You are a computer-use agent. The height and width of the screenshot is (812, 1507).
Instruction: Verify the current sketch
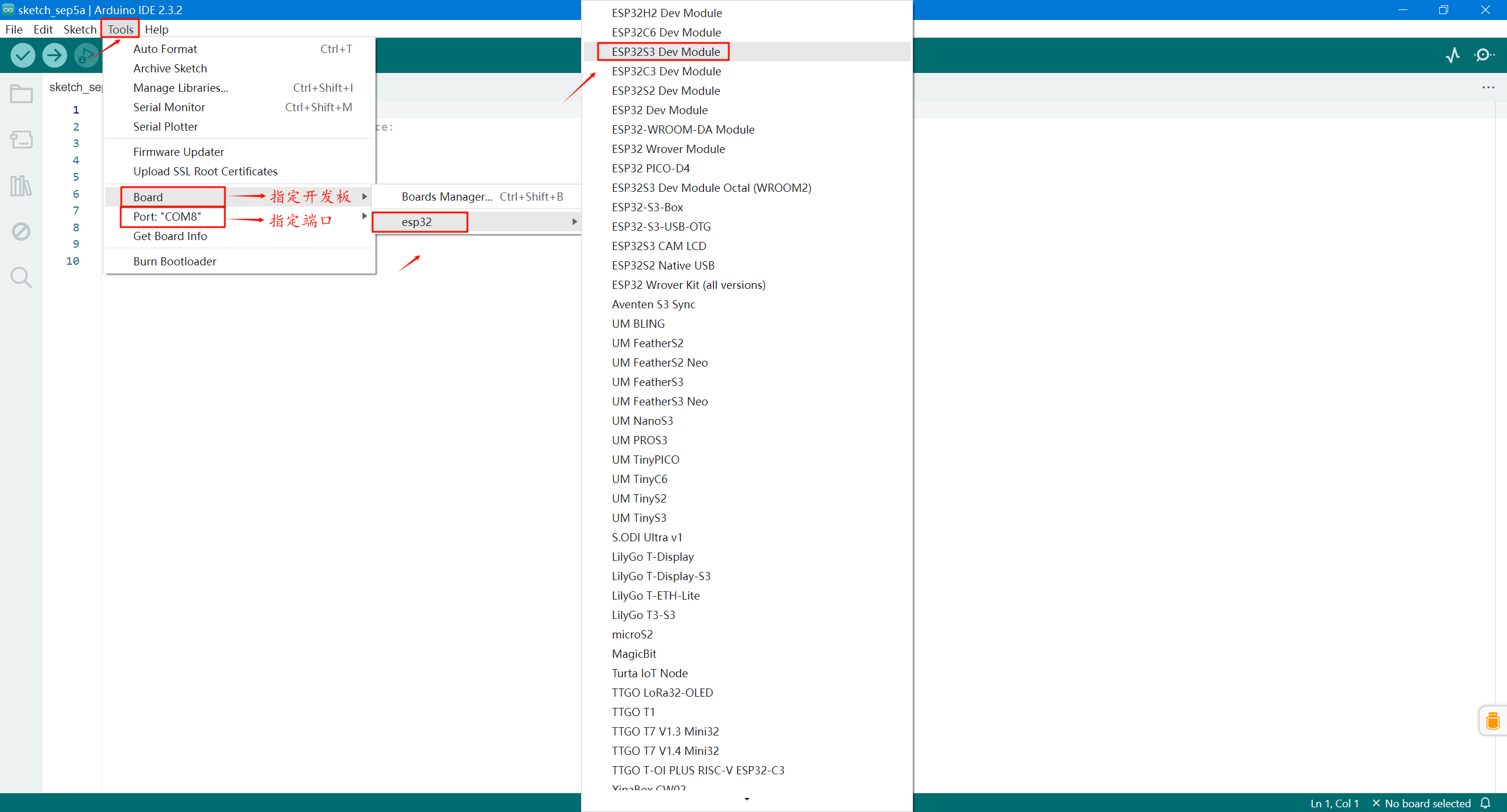(22, 55)
